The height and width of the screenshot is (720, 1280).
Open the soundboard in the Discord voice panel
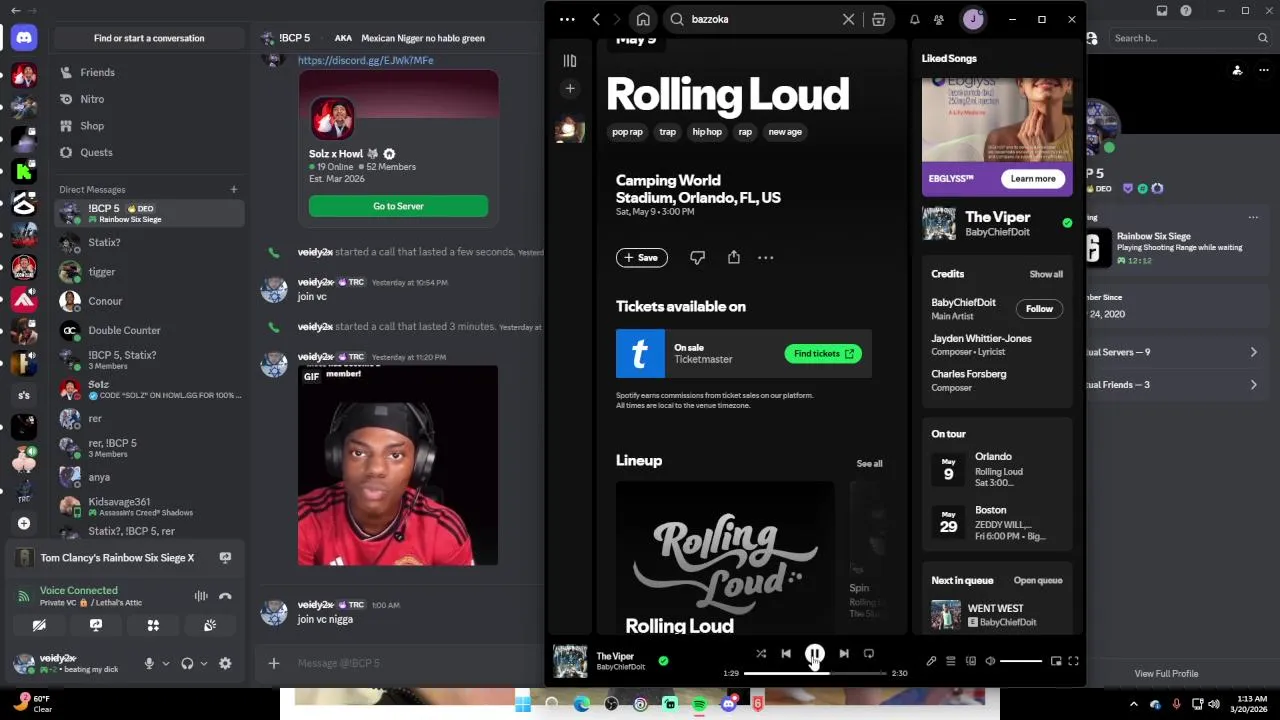pyautogui.click(x=210, y=625)
